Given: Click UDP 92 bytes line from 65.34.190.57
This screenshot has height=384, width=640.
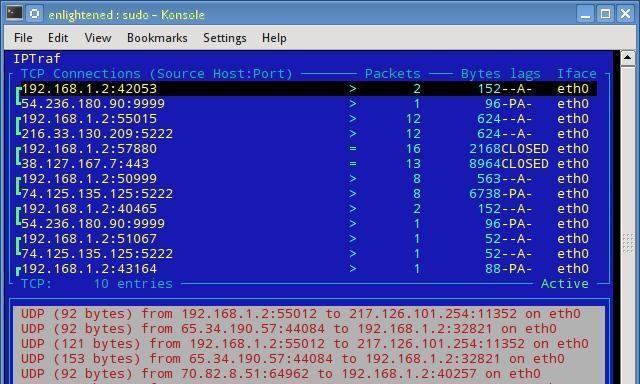Looking at the screenshot, I should [289, 329].
